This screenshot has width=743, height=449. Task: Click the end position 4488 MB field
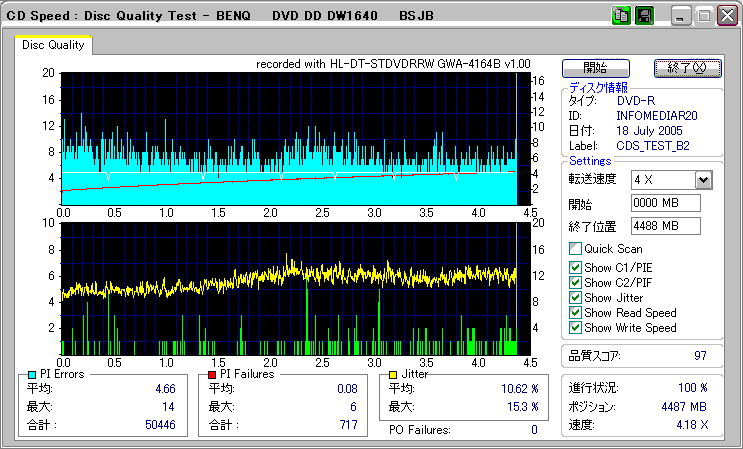point(665,225)
